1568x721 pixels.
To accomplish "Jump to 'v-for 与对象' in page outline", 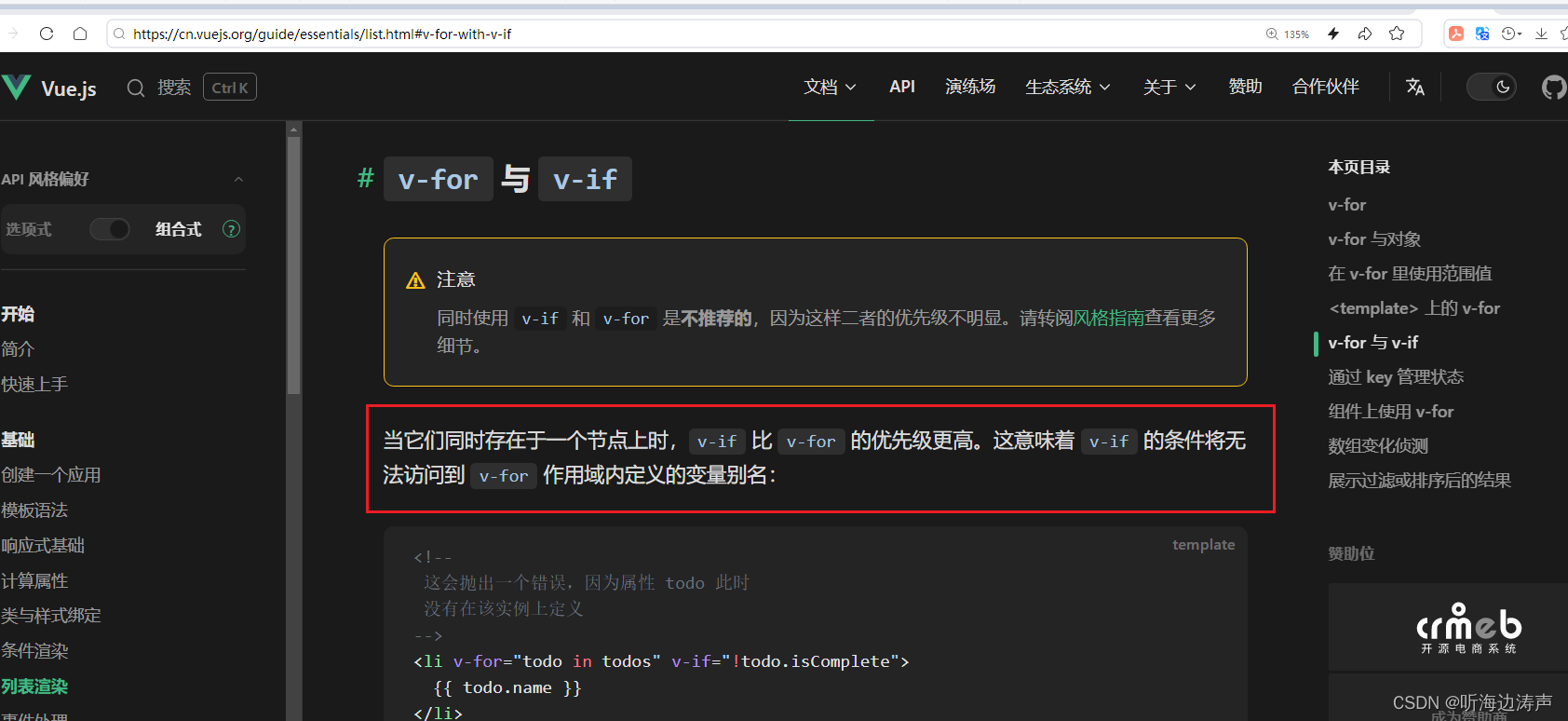I will tap(1374, 239).
